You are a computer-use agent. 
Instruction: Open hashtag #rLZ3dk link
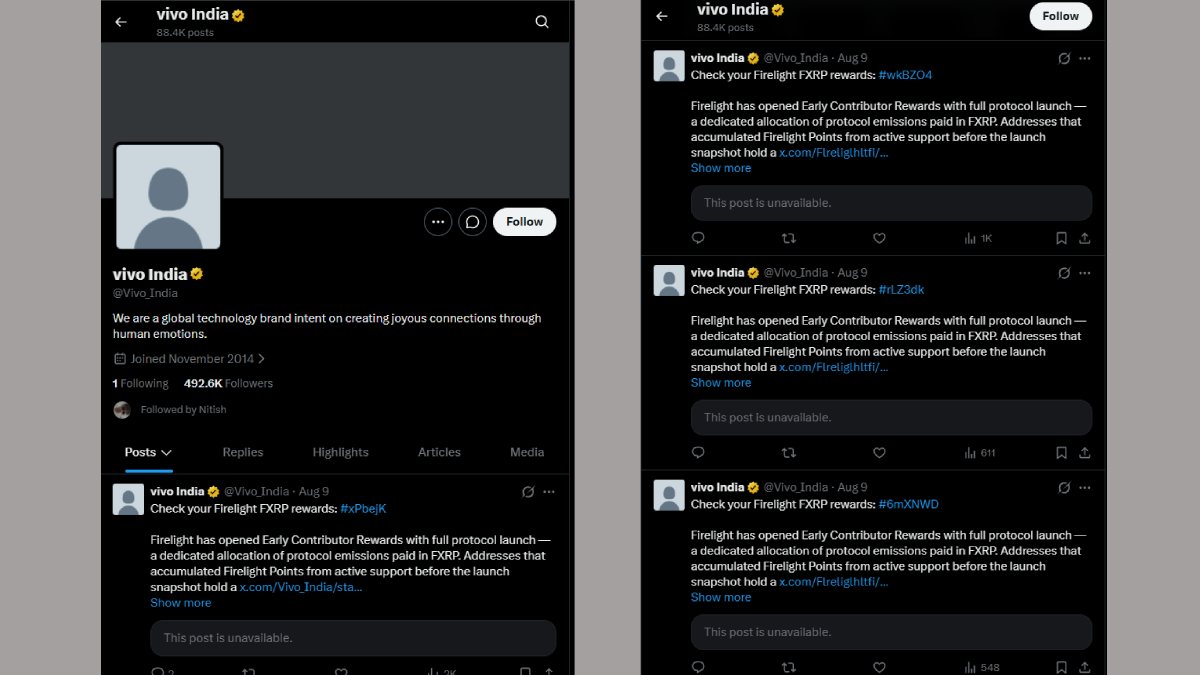point(901,290)
